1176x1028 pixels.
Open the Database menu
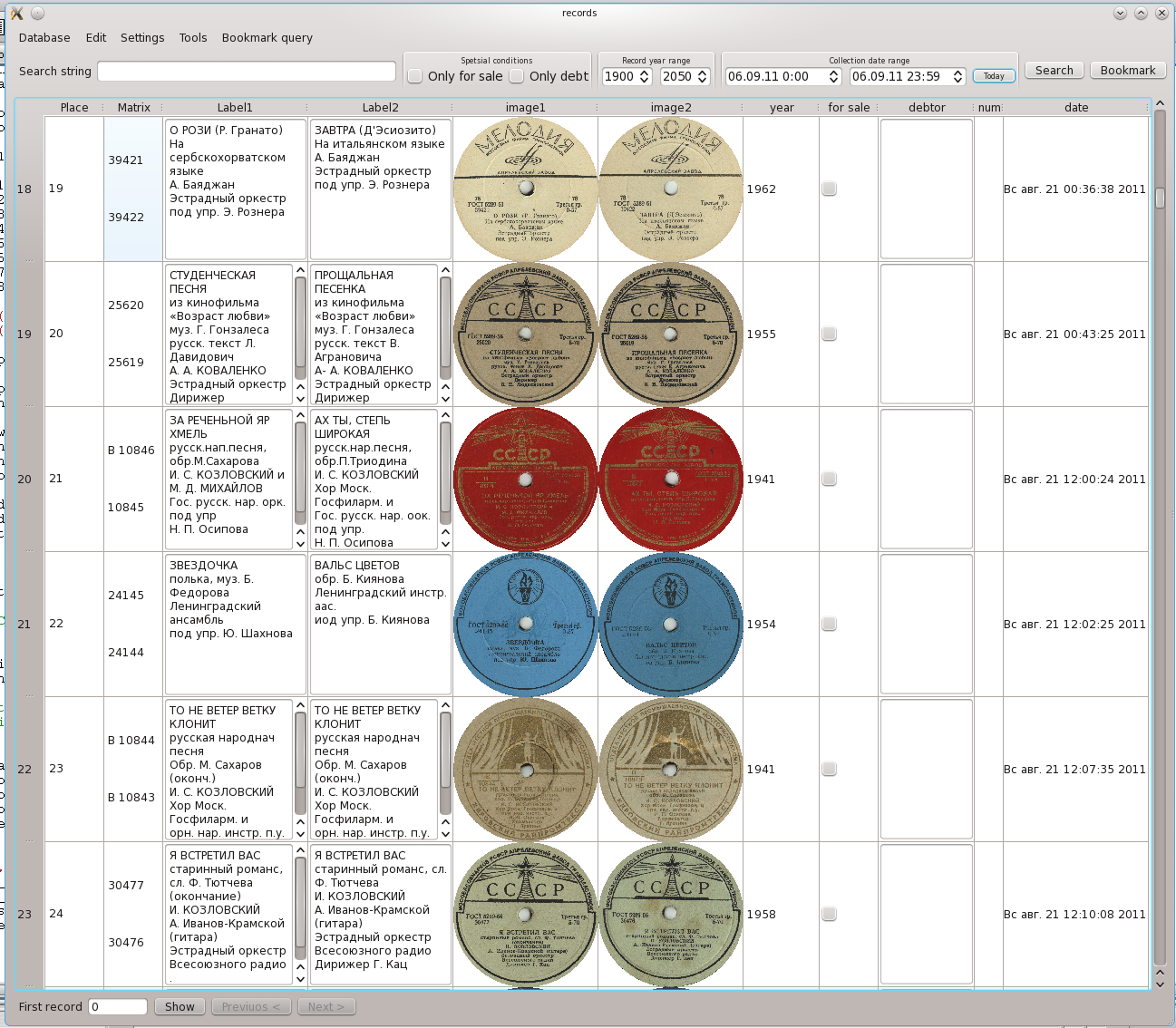click(44, 37)
